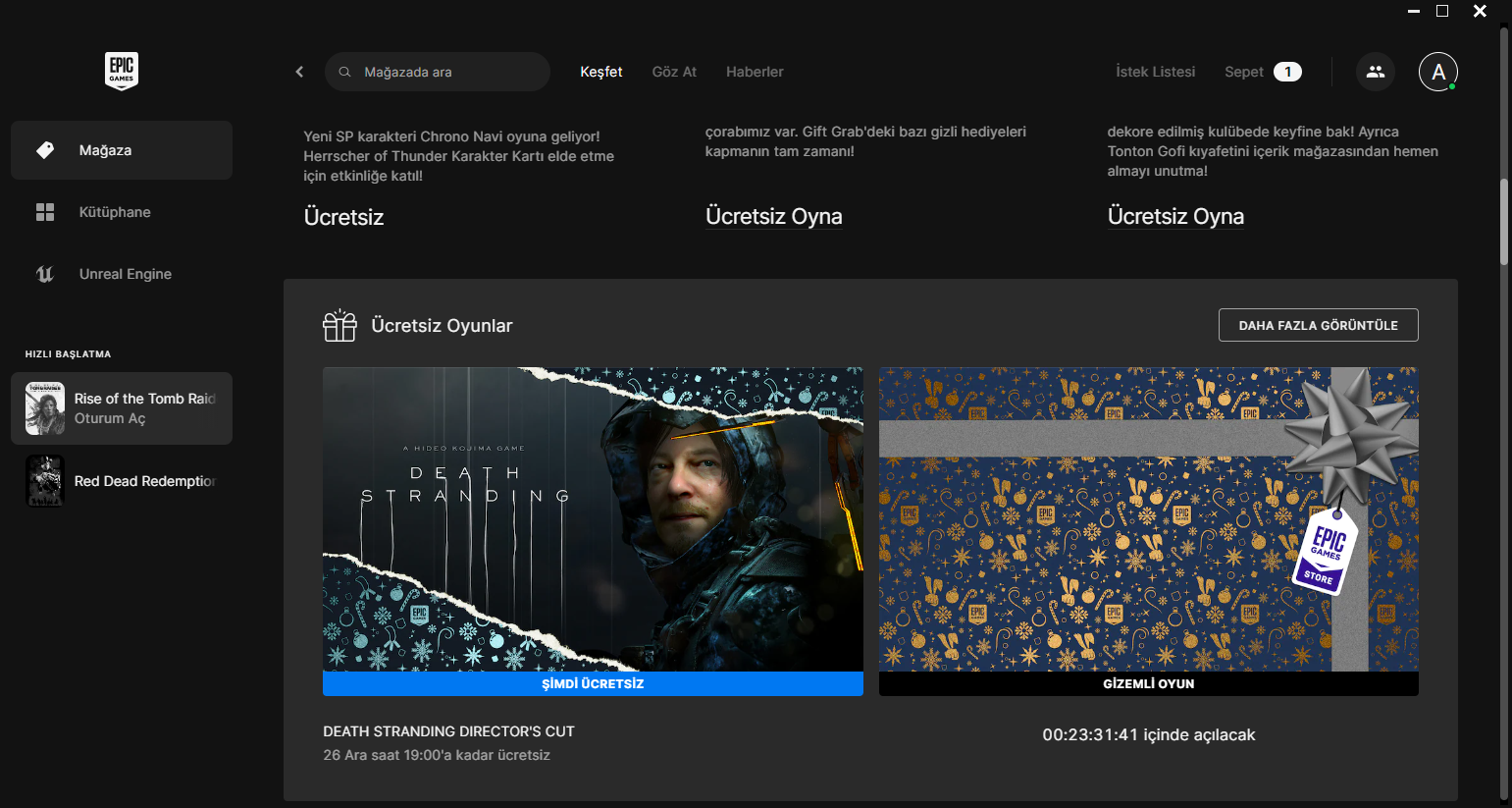Click the Ücretsiz Oyunlar heading
The height and width of the screenshot is (808, 1512).
pyautogui.click(x=442, y=326)
